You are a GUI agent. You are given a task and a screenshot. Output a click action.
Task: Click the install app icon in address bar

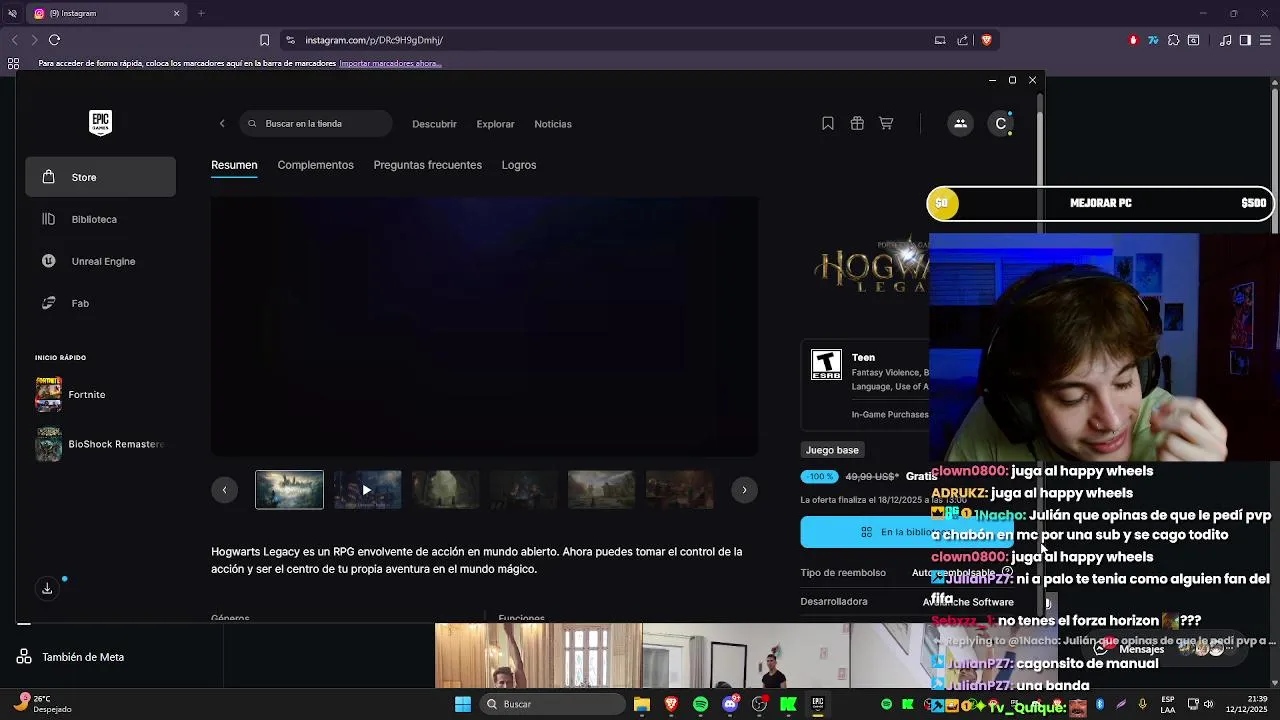[x=940, y=40]
